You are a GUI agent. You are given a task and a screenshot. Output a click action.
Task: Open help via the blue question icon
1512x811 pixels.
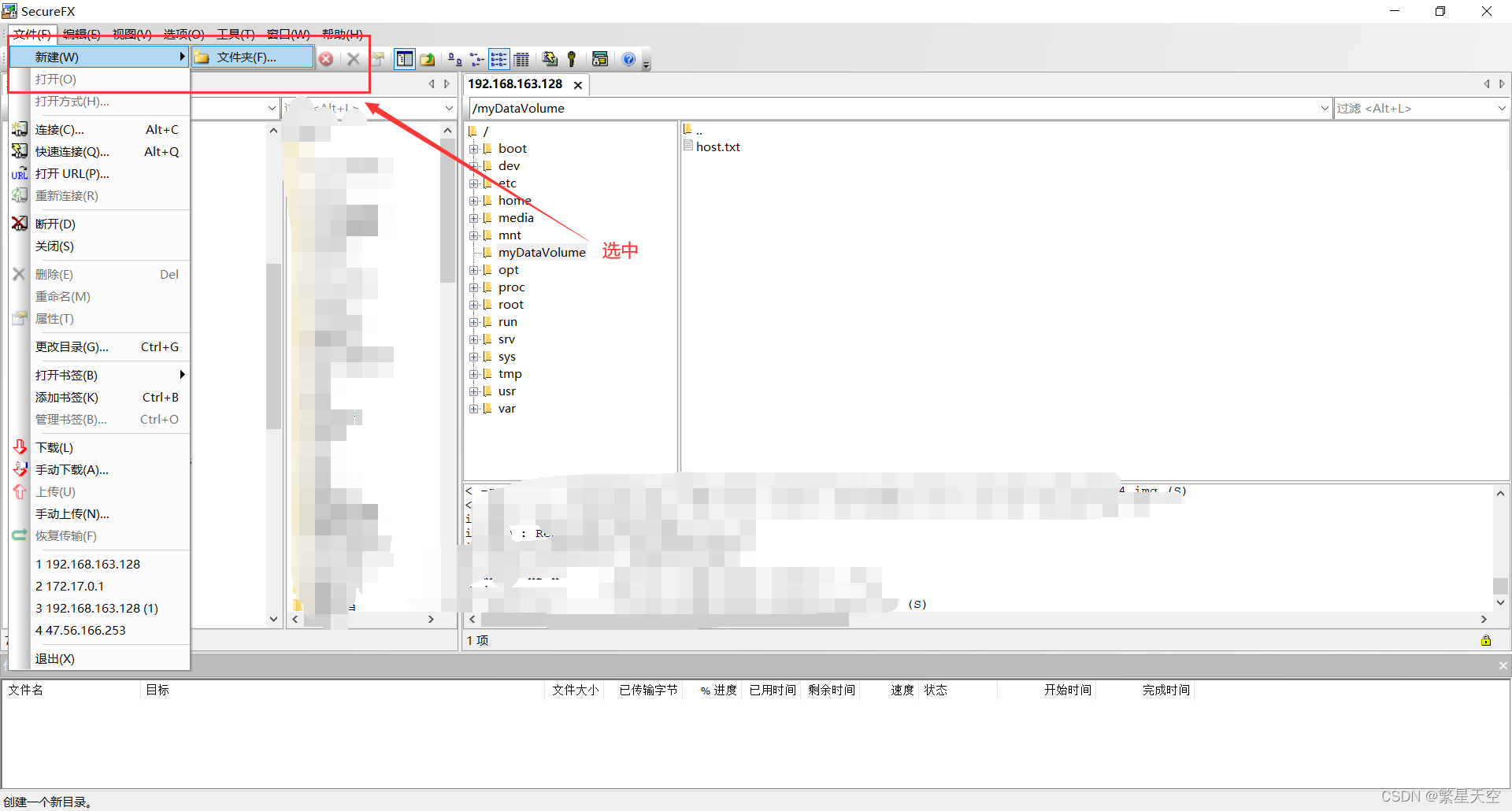click(628, 59)
